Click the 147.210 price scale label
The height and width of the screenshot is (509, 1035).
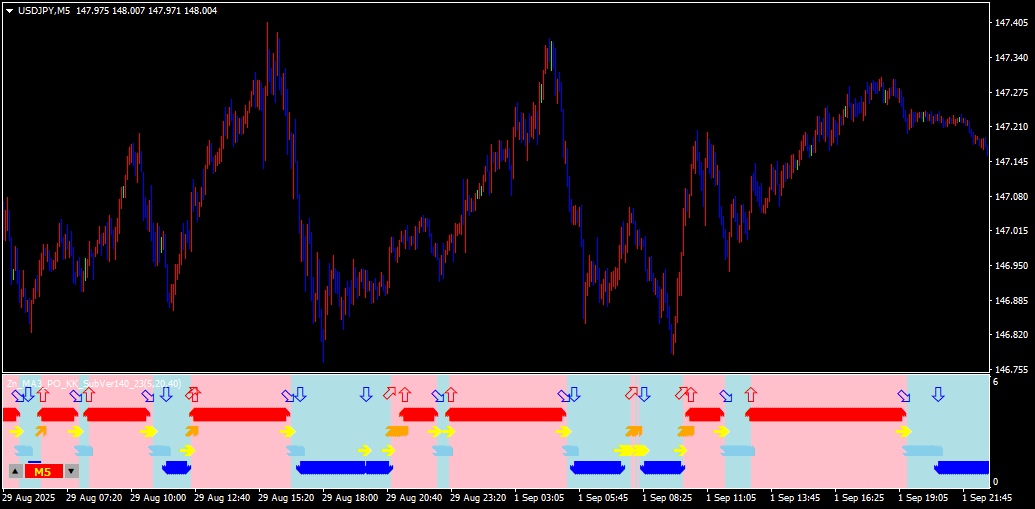click(1010, 127)
